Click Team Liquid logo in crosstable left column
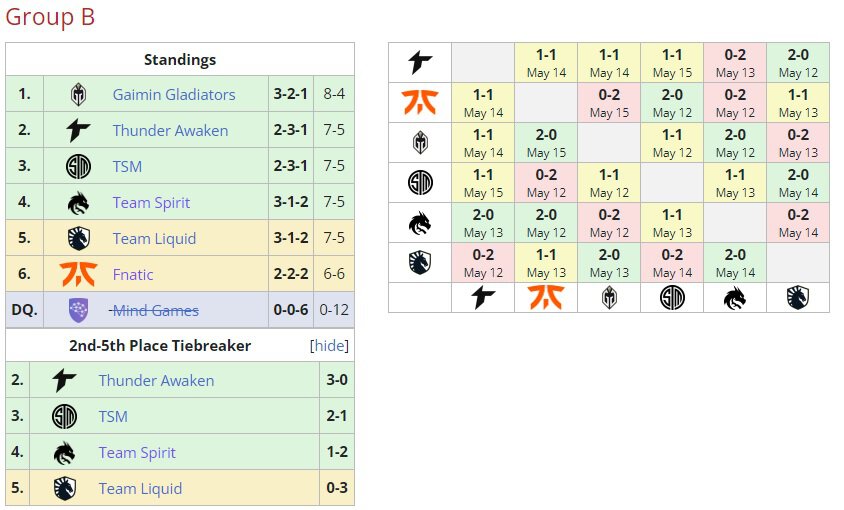This screenshot has width=844, height=510. coord(420,263)
